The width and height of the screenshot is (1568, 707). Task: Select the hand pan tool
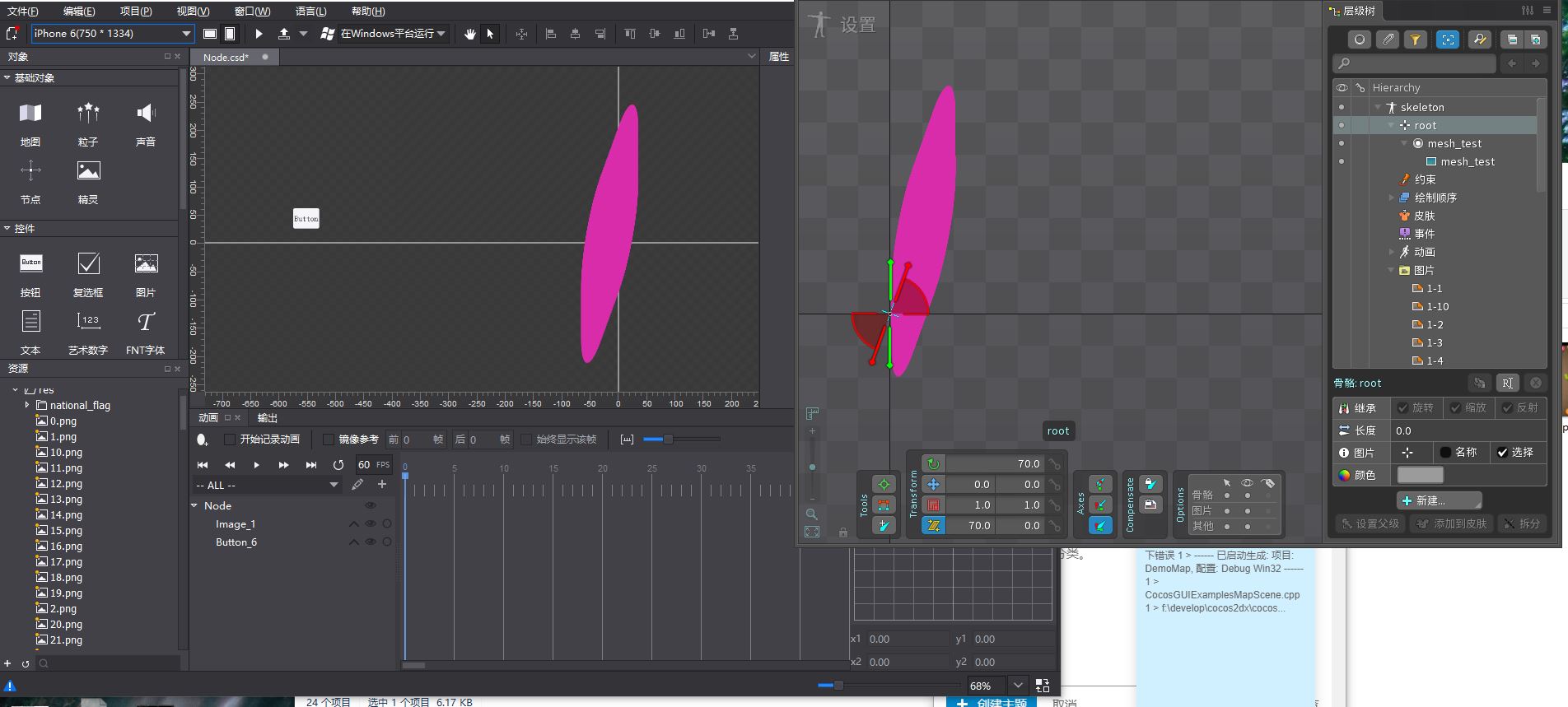[469, 34]
